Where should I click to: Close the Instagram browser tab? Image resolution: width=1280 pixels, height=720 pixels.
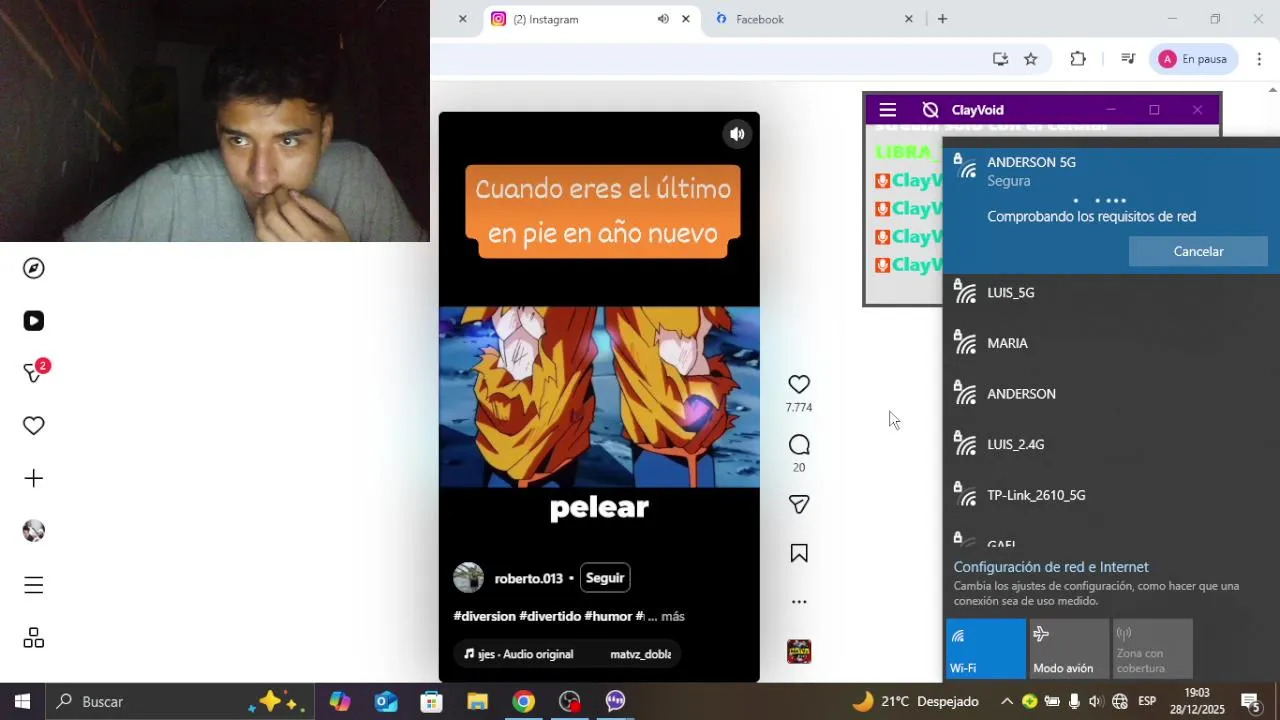click(686, 19)
